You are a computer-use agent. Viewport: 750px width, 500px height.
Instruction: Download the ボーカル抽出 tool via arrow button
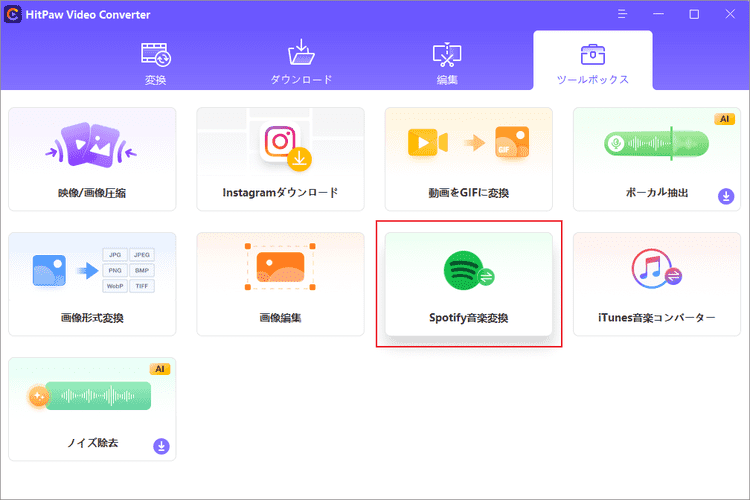pyautogui.click(x=726, y=196)
